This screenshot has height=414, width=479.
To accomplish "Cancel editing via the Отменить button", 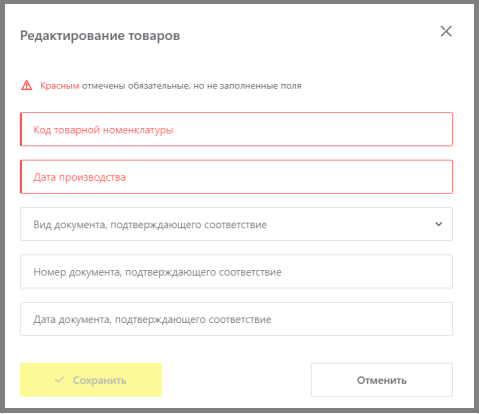I will pyautogui.click(x=382, y=380).
